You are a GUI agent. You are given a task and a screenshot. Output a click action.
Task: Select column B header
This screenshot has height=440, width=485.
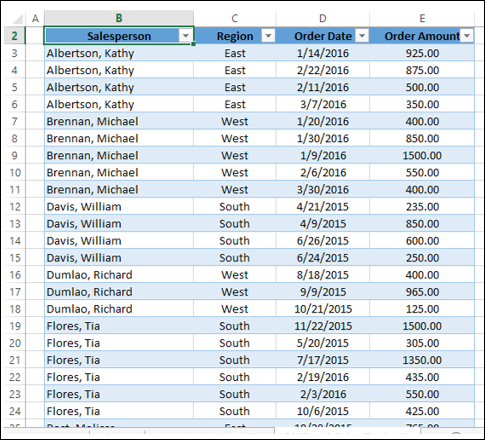[119, 18]
